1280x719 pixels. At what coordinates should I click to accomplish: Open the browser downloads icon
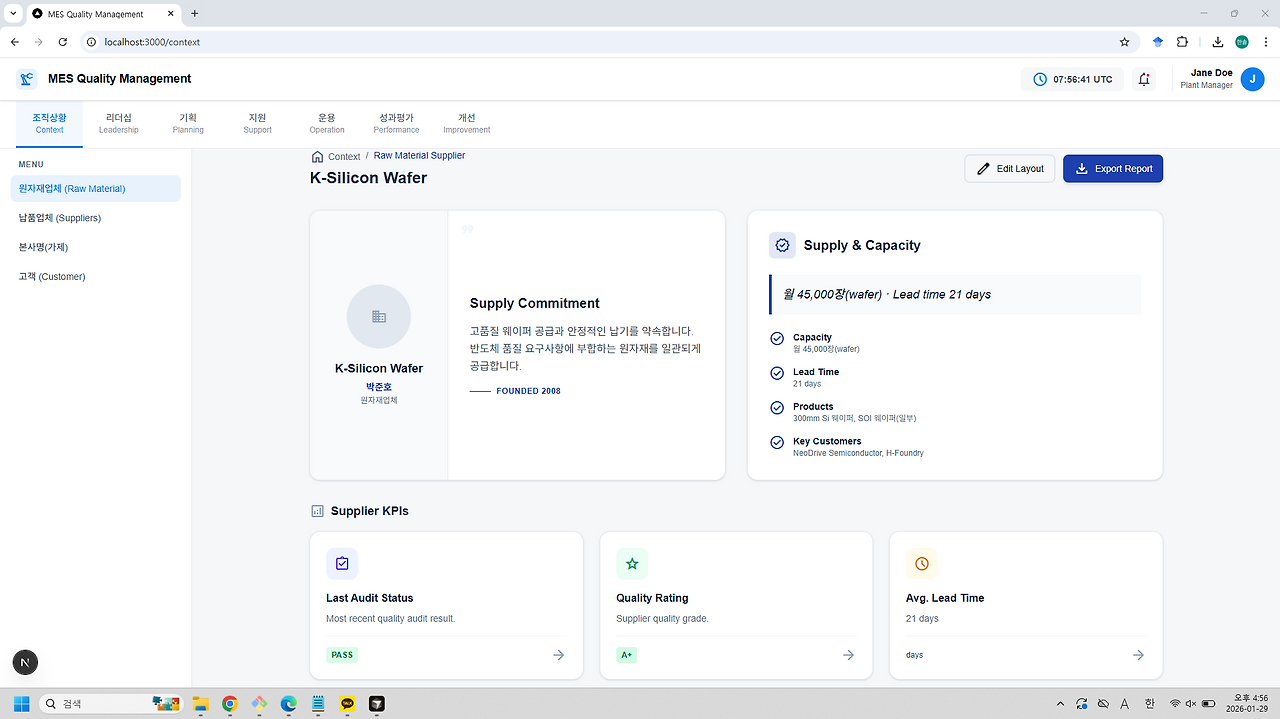pyautogui.click(x=1218, y=42)
